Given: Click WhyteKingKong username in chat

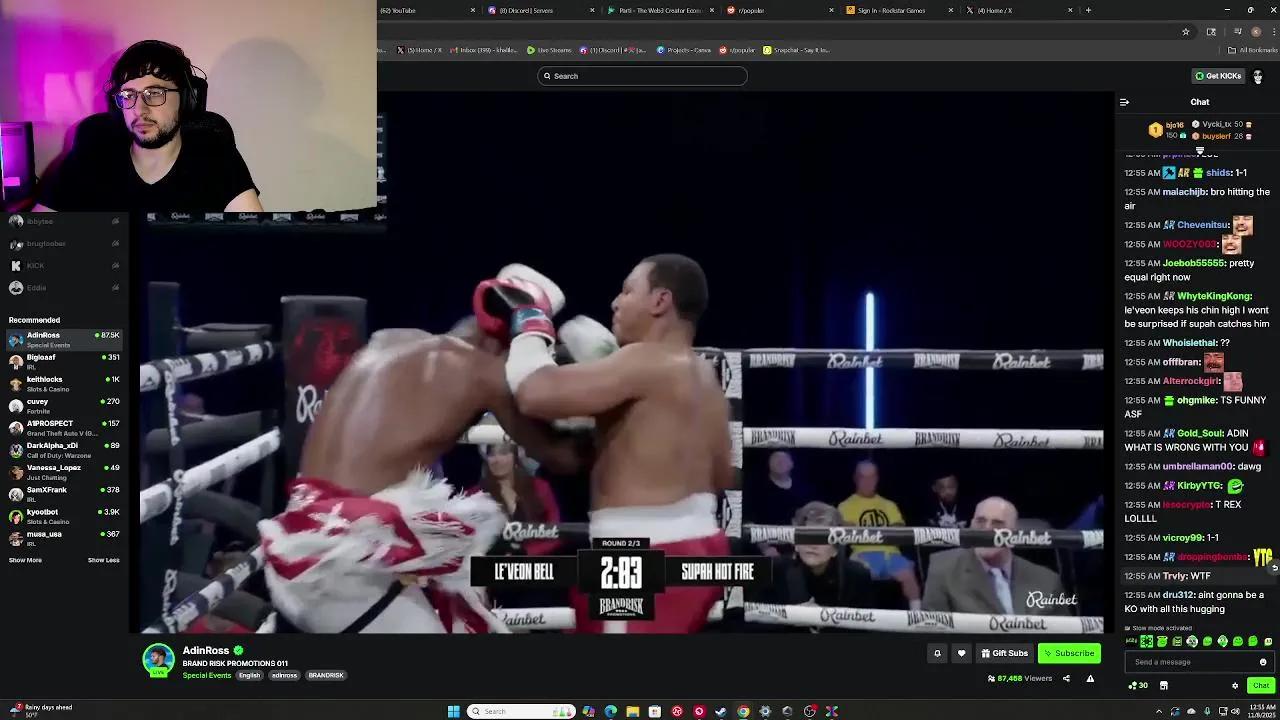Looking at the screenshot, I should coord(1214,296).
